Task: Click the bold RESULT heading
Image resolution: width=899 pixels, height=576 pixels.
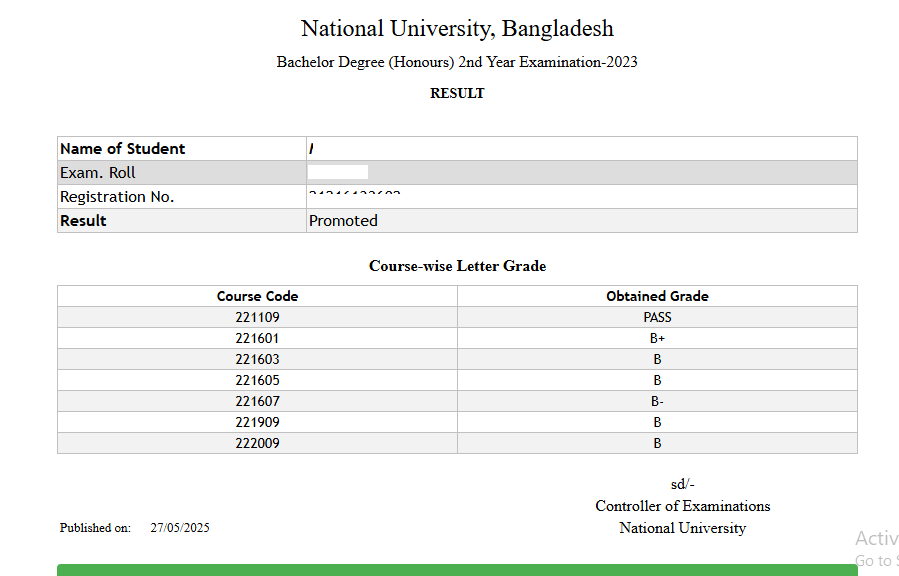Action: tap(457, 93)
